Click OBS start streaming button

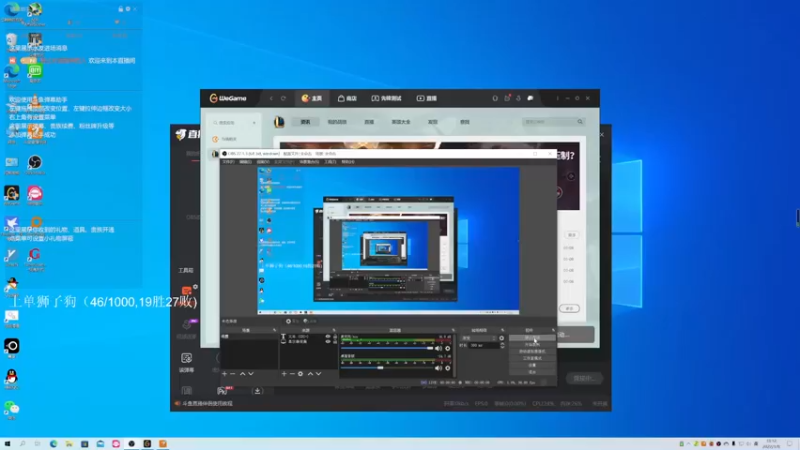tap(532, 338)
